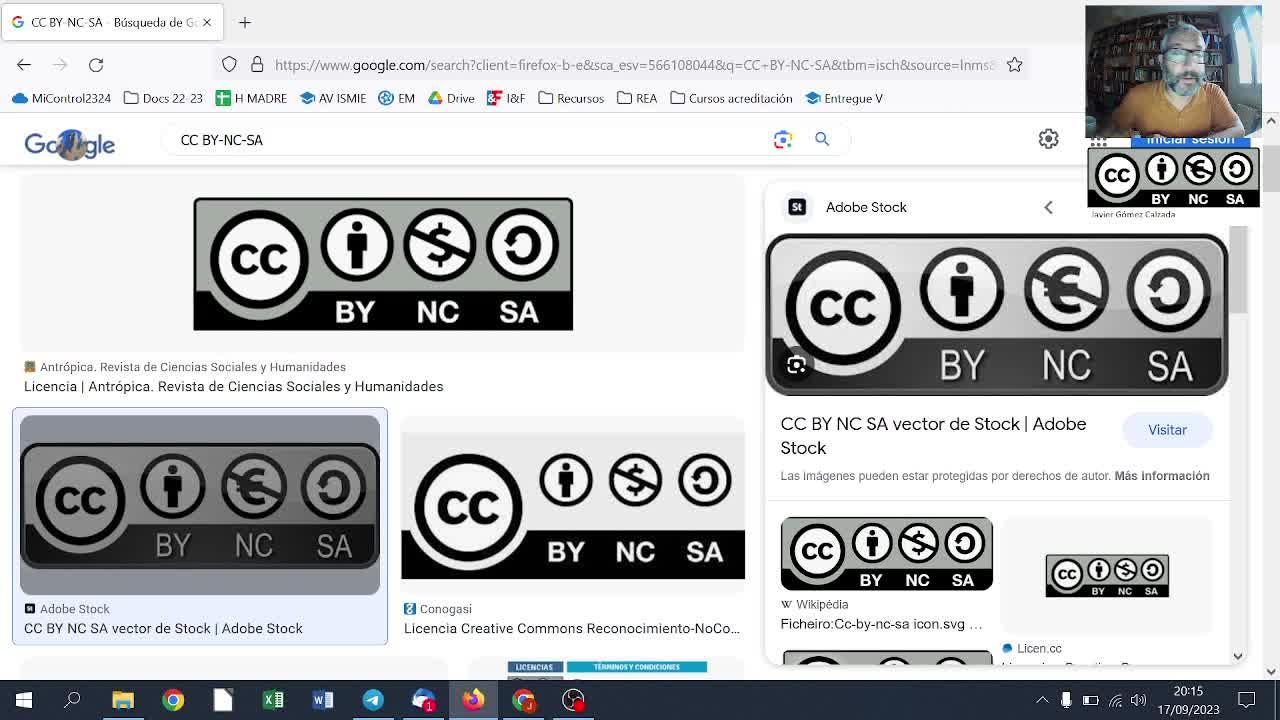Screen dimensions: 1280x720
Task: Launch Google Chrome from taskbar
Action: click(x=173, y=700)
